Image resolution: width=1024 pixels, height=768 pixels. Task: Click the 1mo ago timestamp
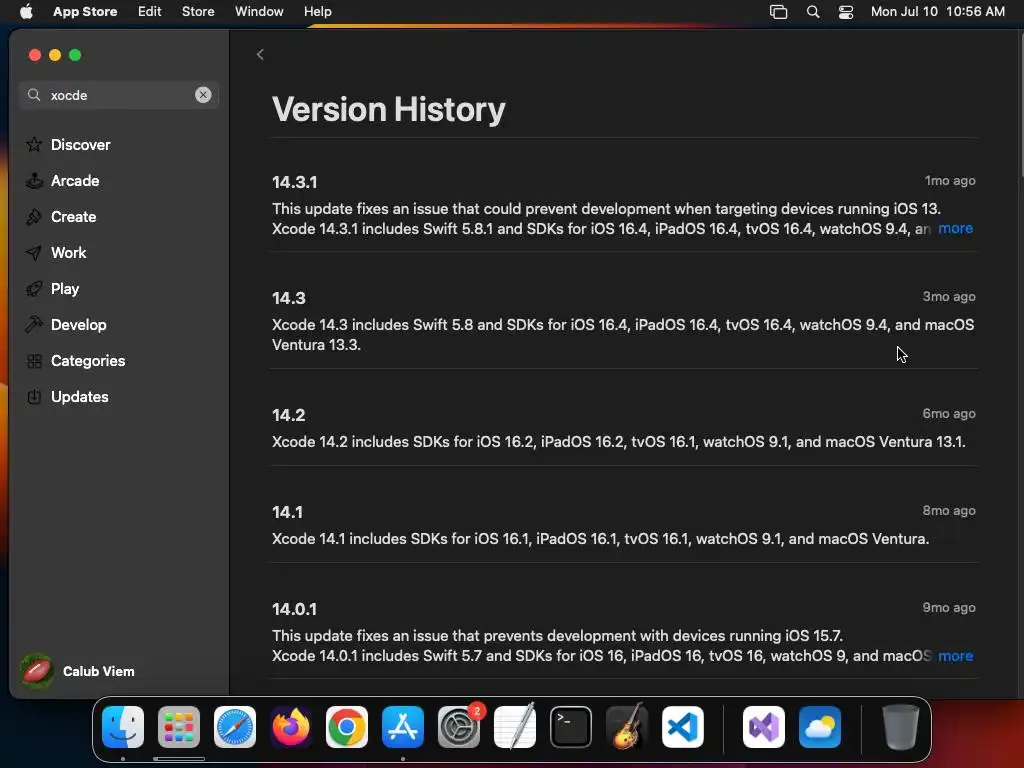[950, 181]
